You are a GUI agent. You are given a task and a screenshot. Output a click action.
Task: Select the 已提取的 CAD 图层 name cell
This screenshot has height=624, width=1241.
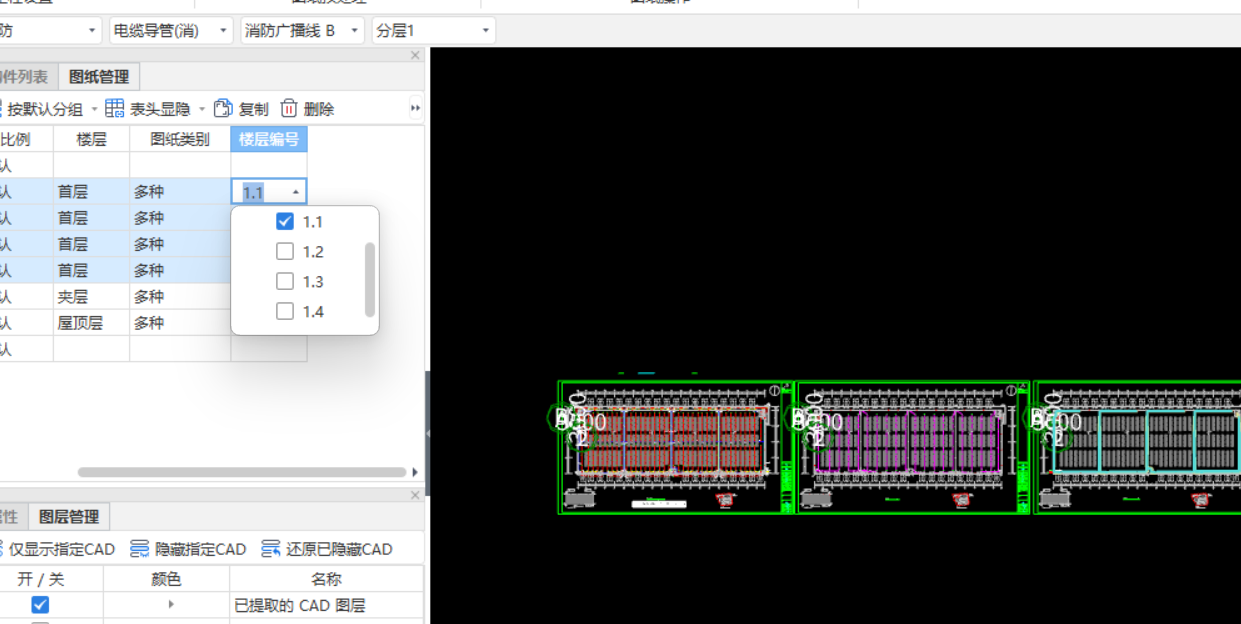(326, 604)
